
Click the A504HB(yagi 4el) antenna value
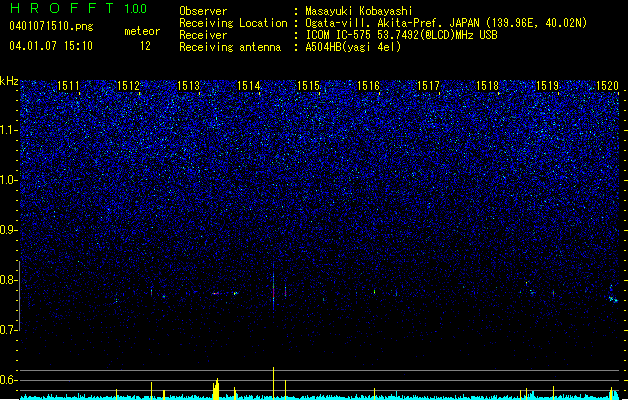tap(353, 47)
